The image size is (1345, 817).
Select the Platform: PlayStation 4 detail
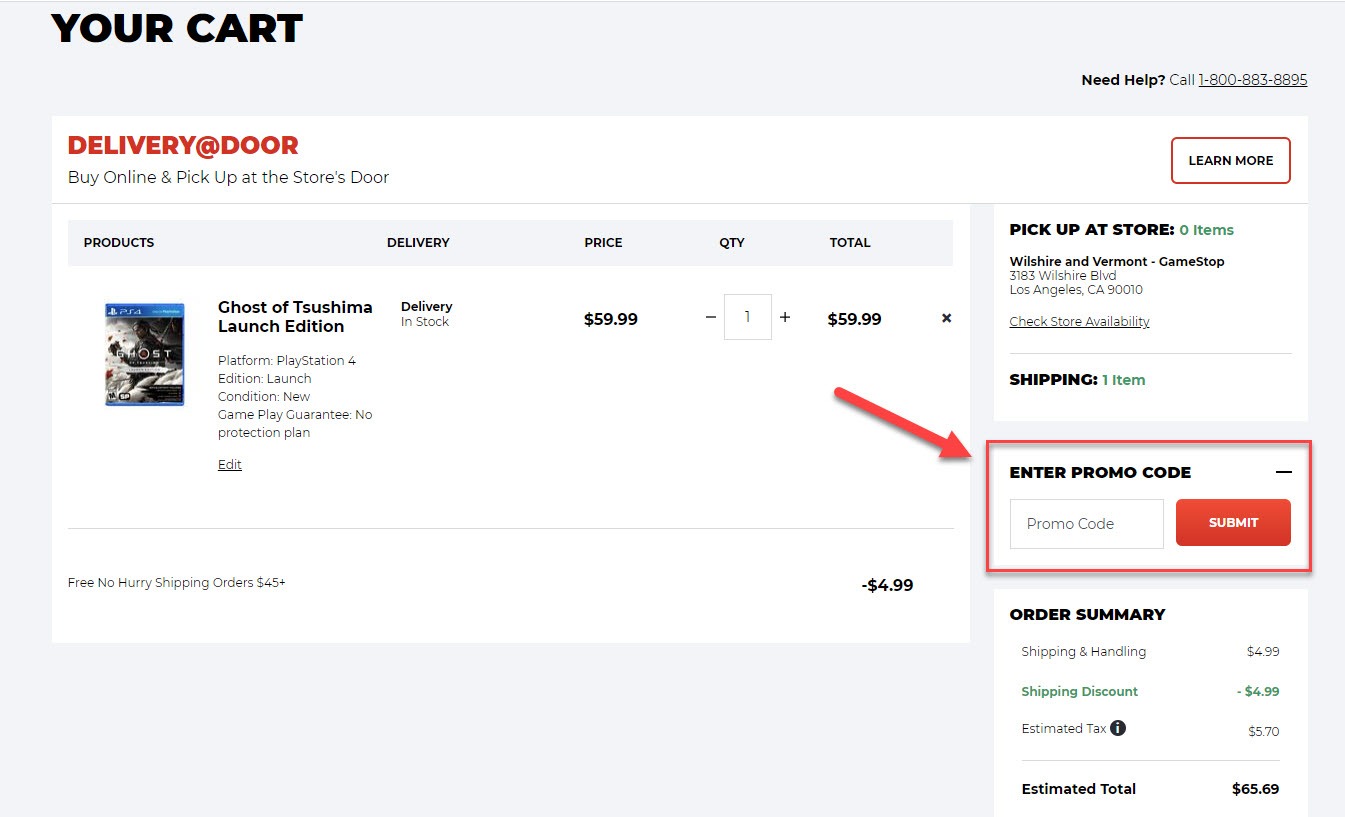pyautogui.click(x=287, y=361)
